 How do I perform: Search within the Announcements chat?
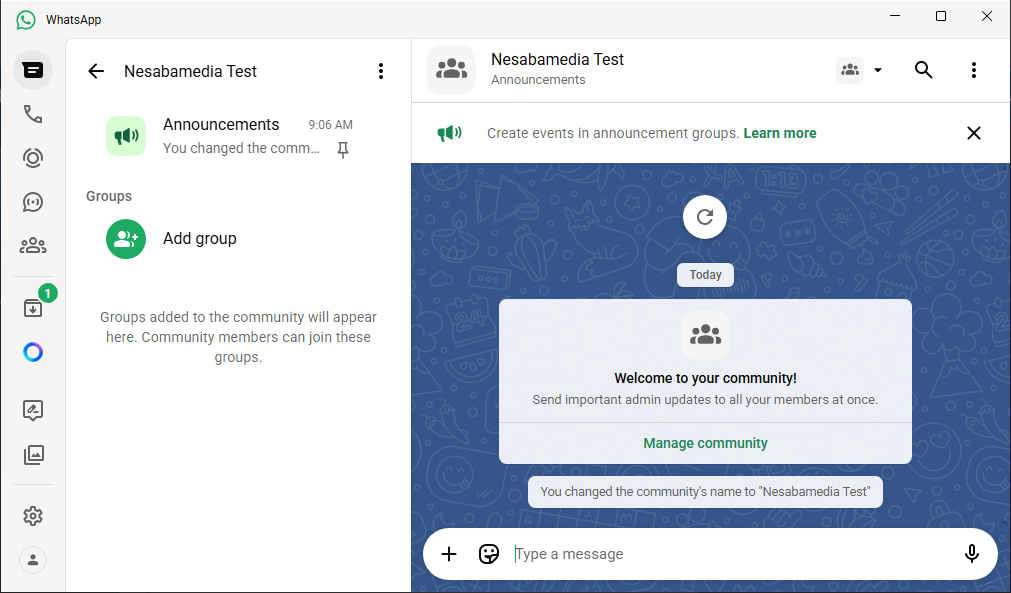tap(924, 70)
